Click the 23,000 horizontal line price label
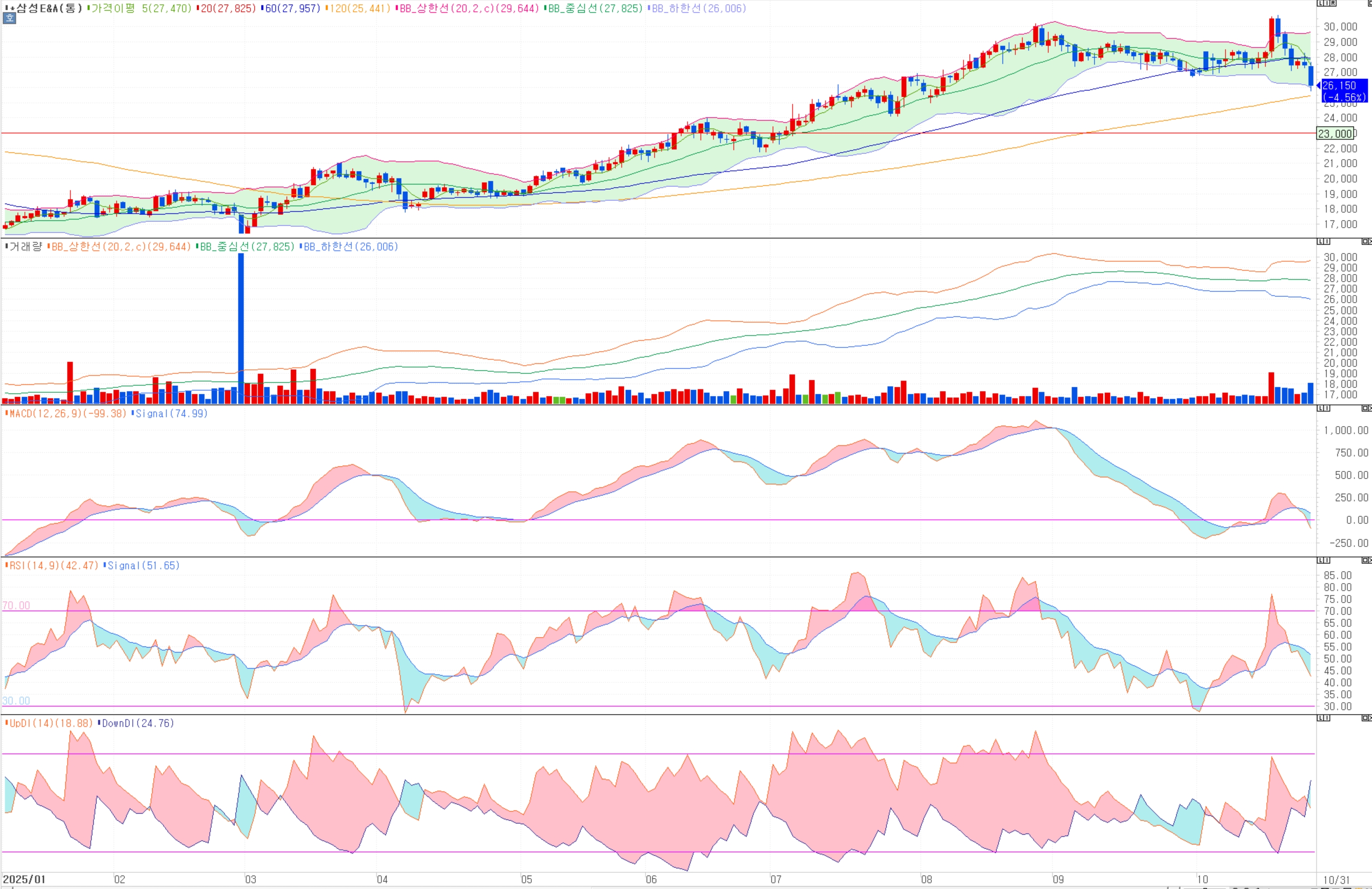The height and width of the screenshot is (889, 1372). click(x=1335, y=134)
